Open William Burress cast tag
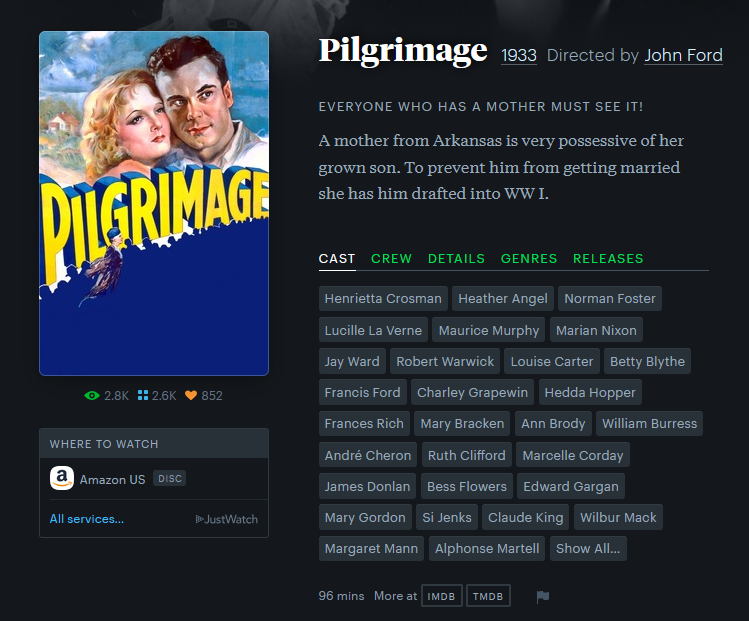The image size is (749, 621). [x=649, y=423]
